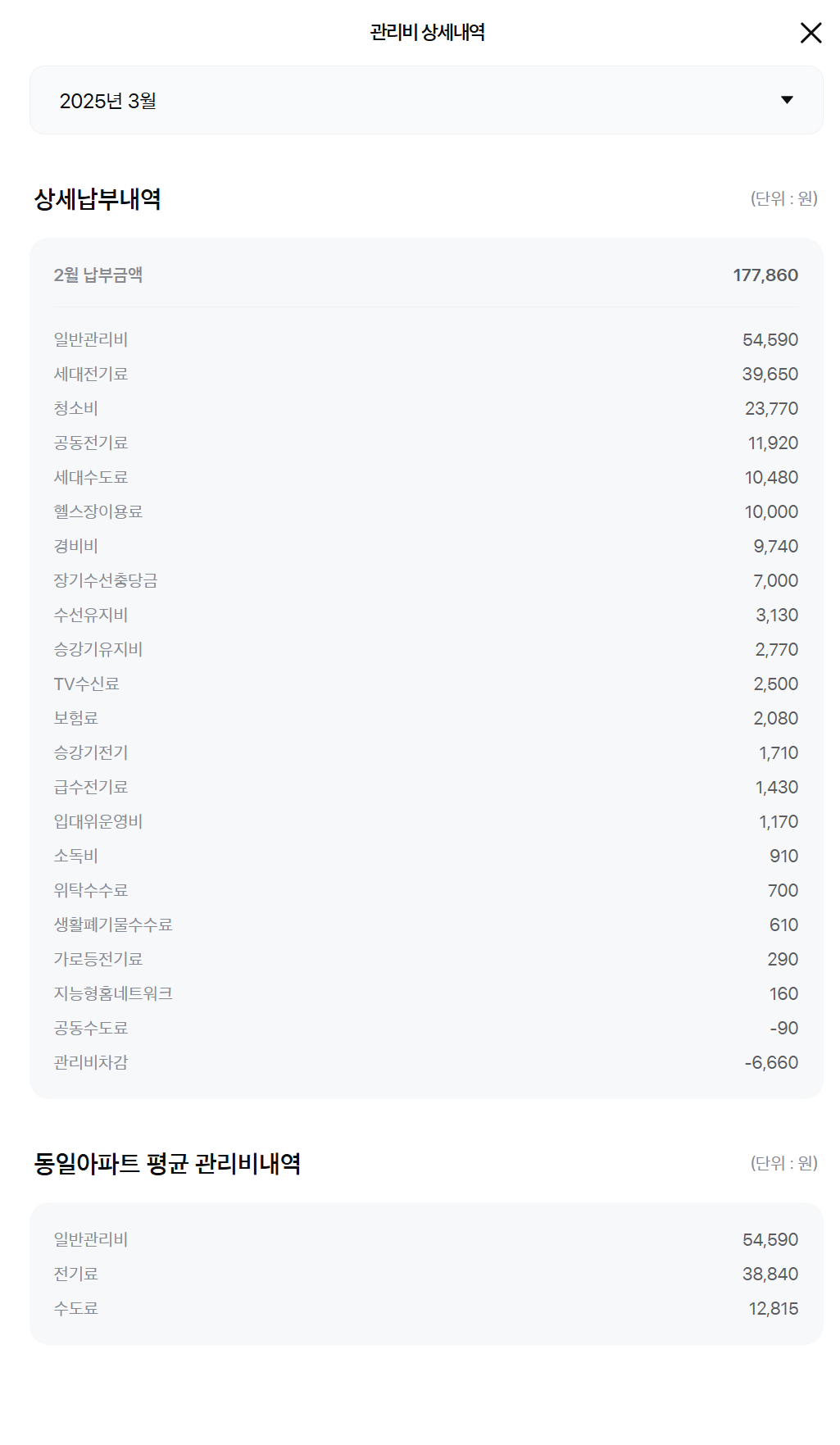Image resolution: width=840 pixels, height=1445 pixels.
Task: Select the 세대전기료 item
Action: [426, 374]
